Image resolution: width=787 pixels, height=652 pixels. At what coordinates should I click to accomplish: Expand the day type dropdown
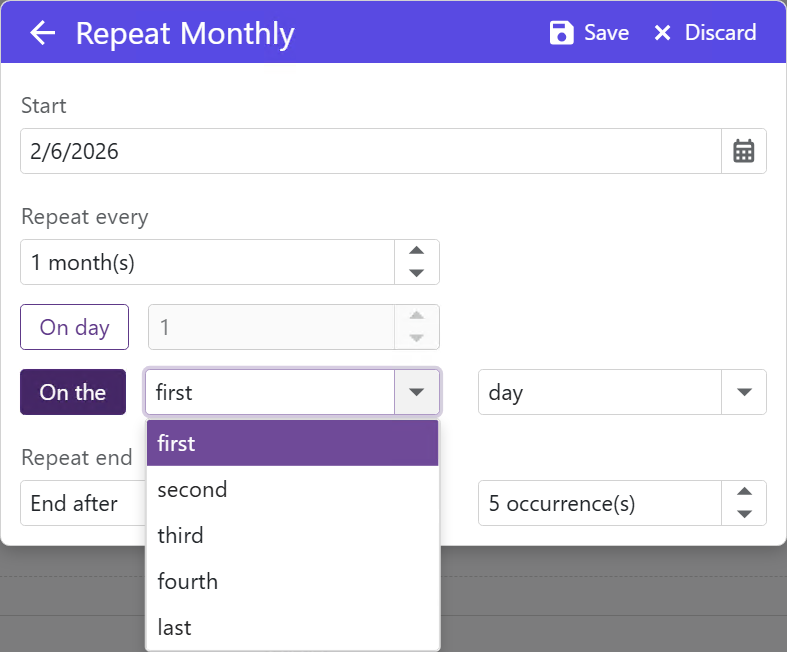tap(744, 392)
